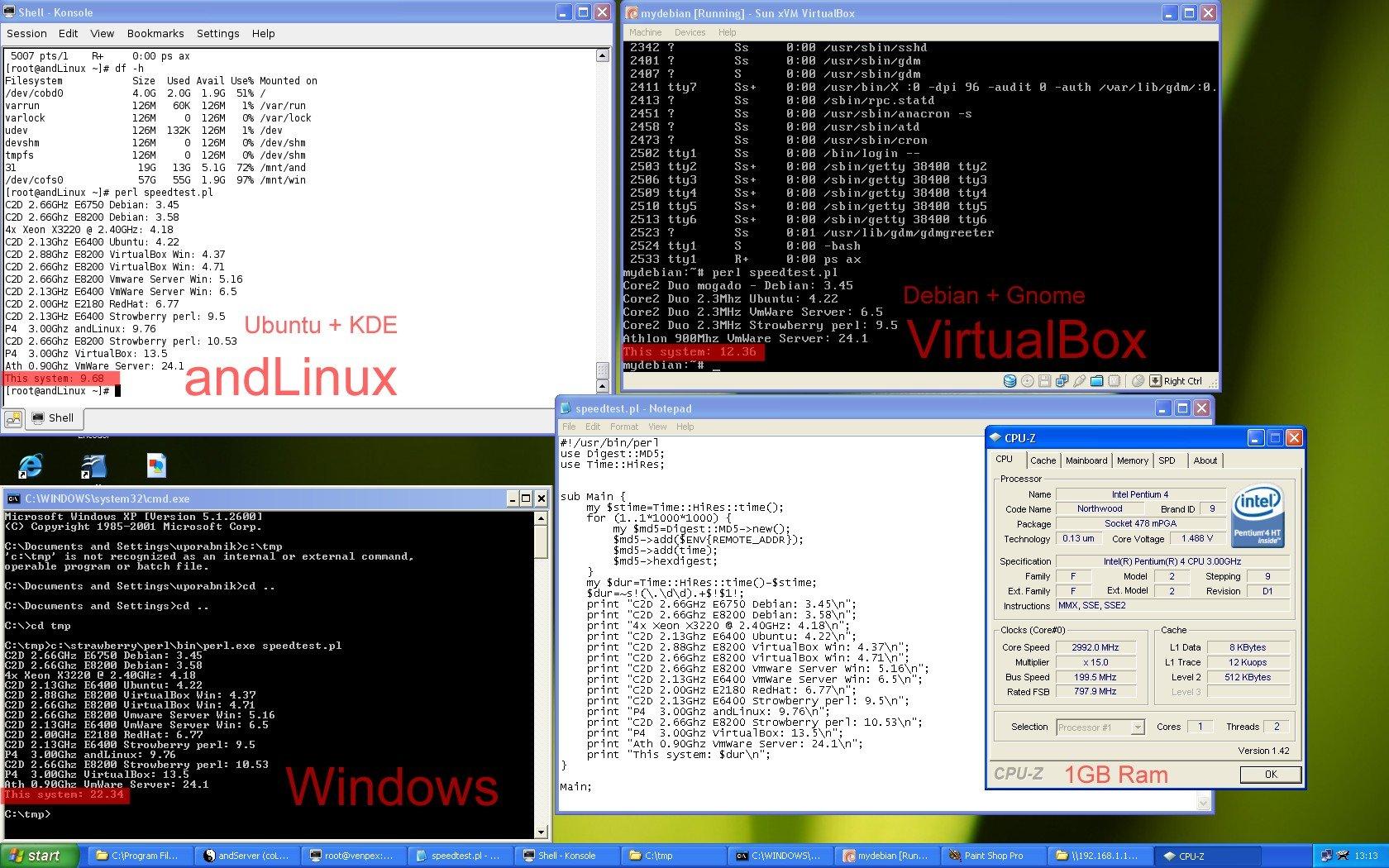Open the VirtualBox Help menu
Screen dimensions: 1389x868
[x=727, y=32]
